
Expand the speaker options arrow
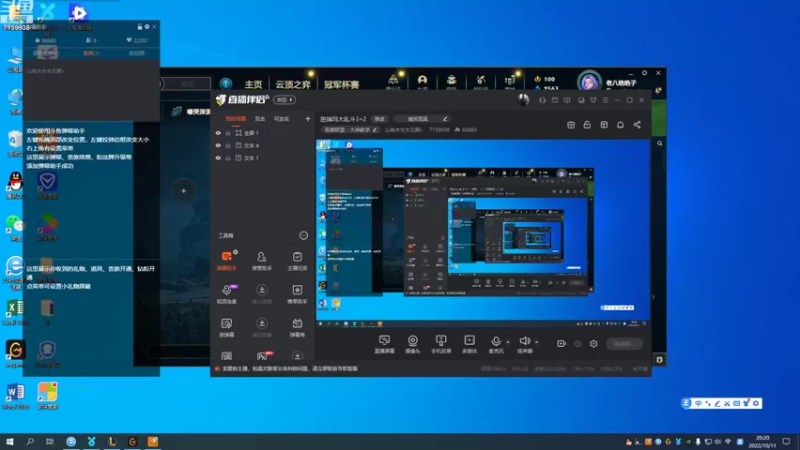tap(536, 342)
